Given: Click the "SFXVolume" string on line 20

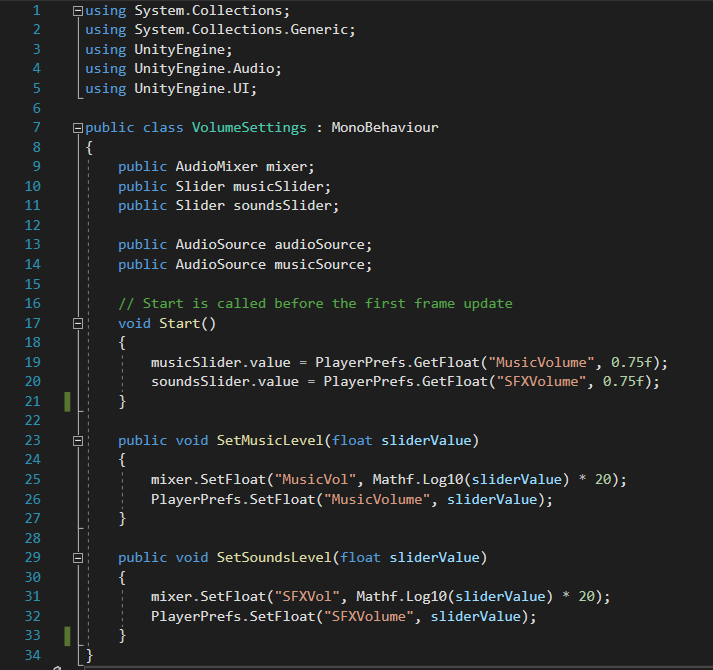Looking at the screenshot, I should (541, 381).
